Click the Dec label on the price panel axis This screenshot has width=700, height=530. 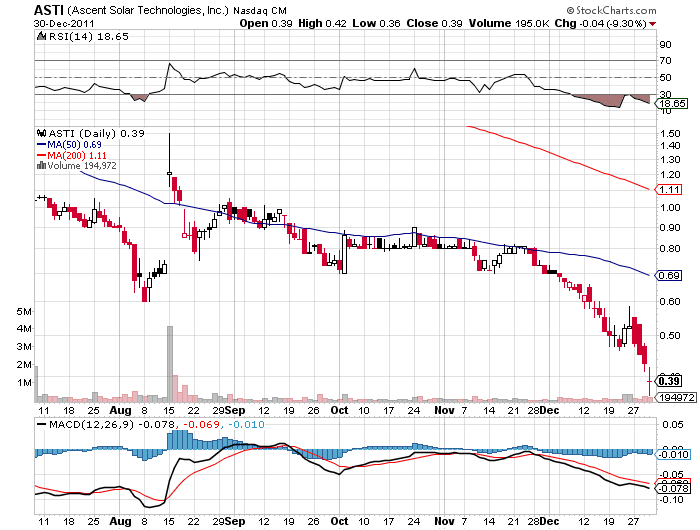[549, 410]
